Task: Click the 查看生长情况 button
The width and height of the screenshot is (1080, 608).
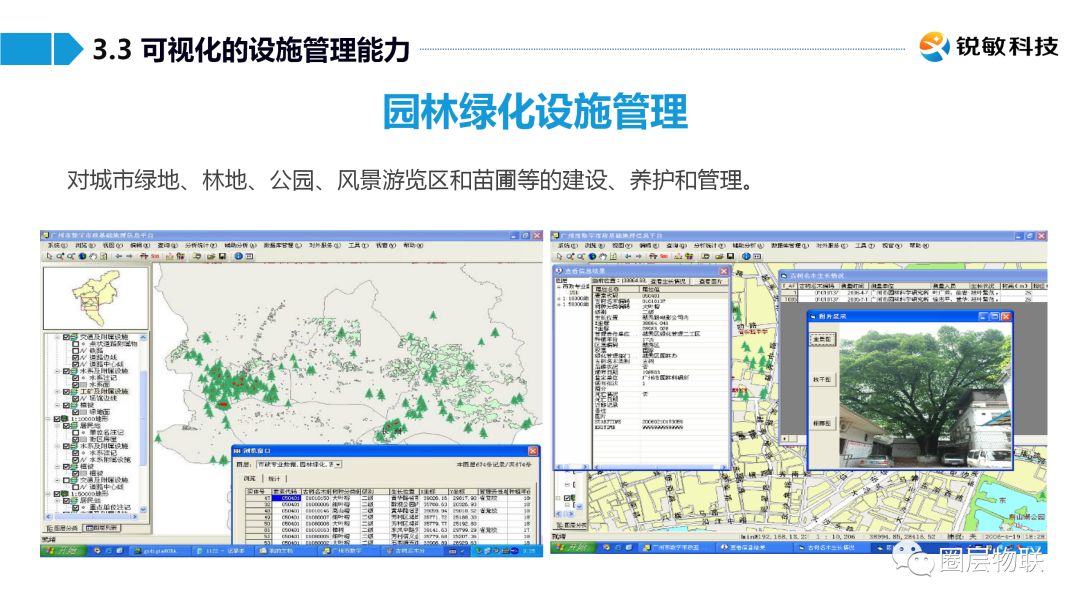Action: (x=668, y=282)
